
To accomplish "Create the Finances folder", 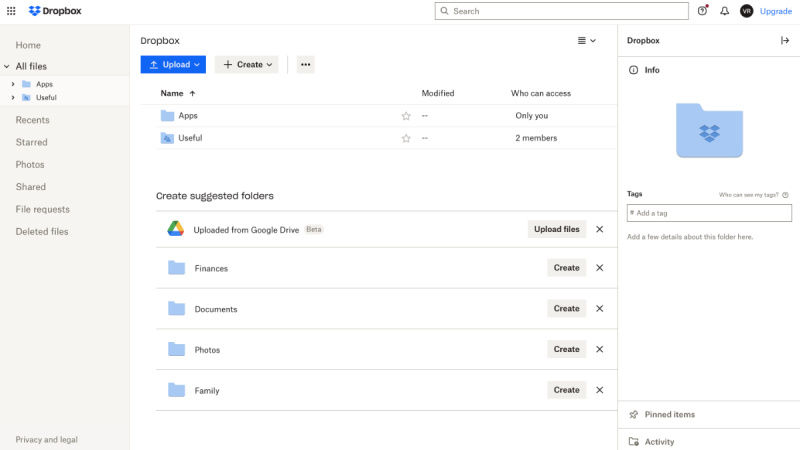I will (x=566, y=267).
